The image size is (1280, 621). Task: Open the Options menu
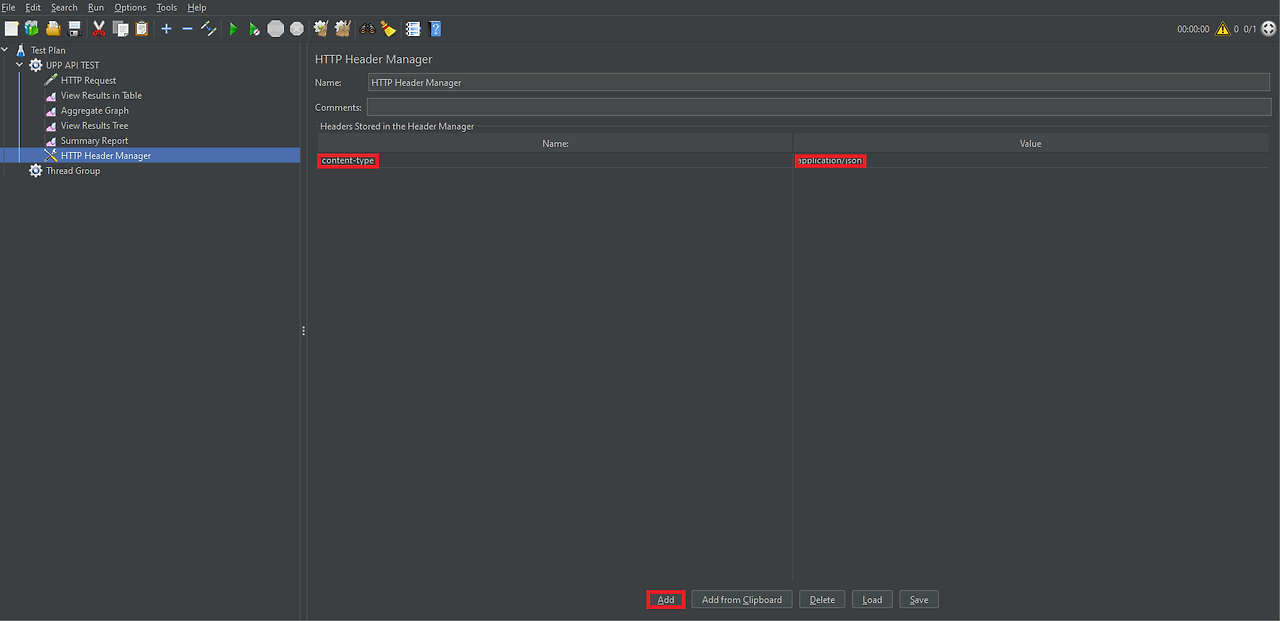point(130,7)
